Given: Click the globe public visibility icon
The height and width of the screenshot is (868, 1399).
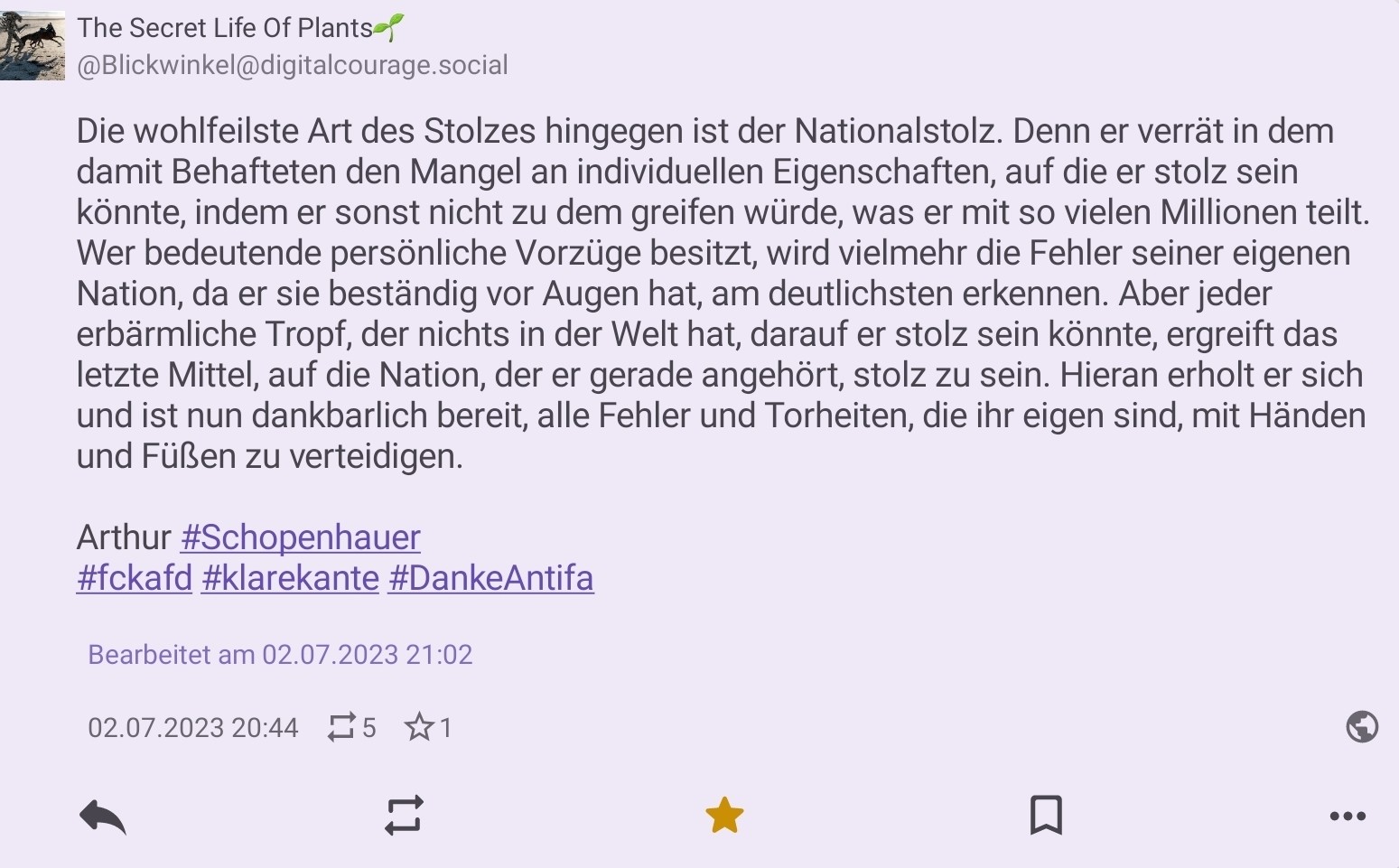Looking at the screenshot, I should [x=1362, y=726].
